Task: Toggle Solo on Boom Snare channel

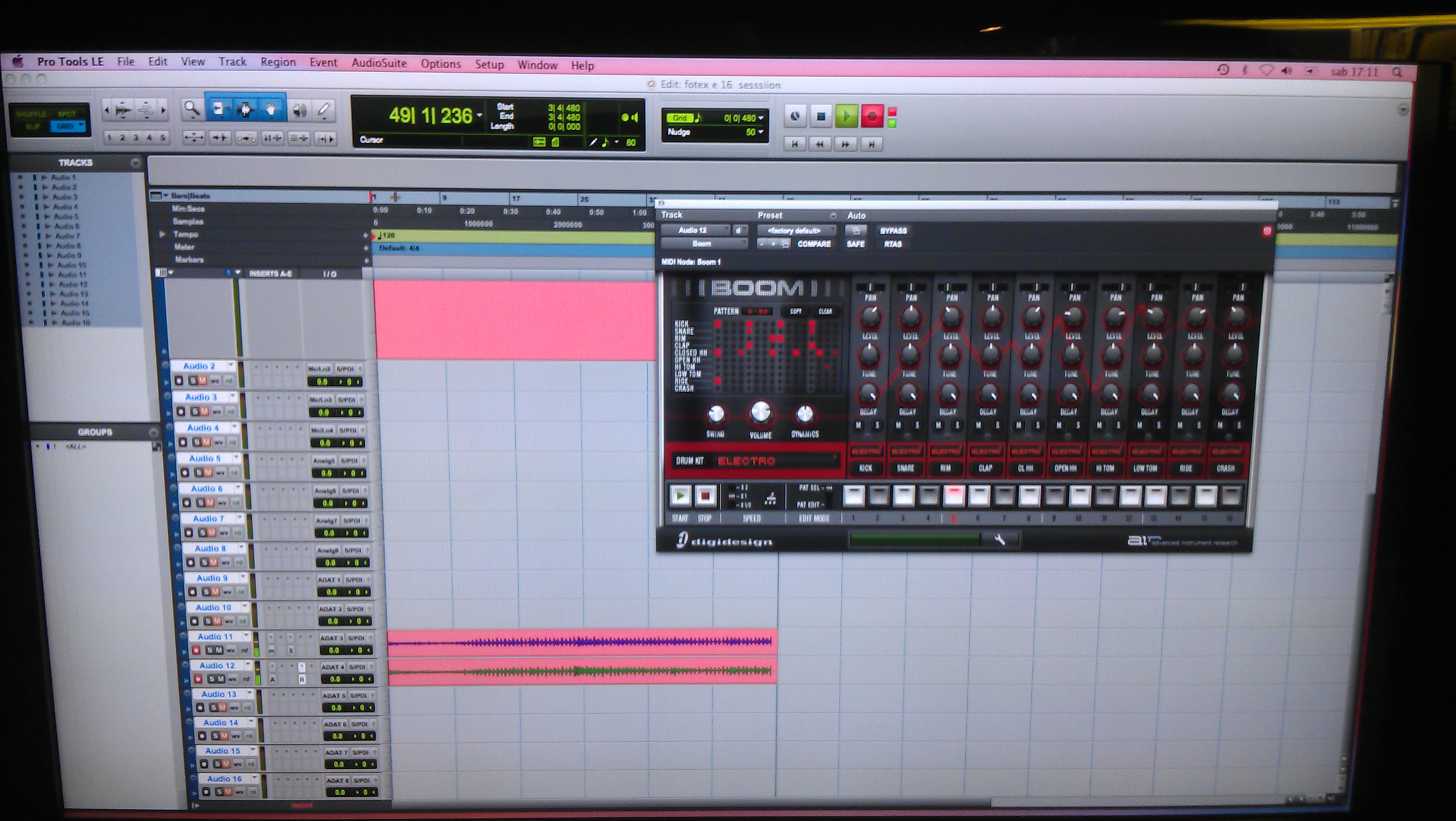Action: point(917,425)
